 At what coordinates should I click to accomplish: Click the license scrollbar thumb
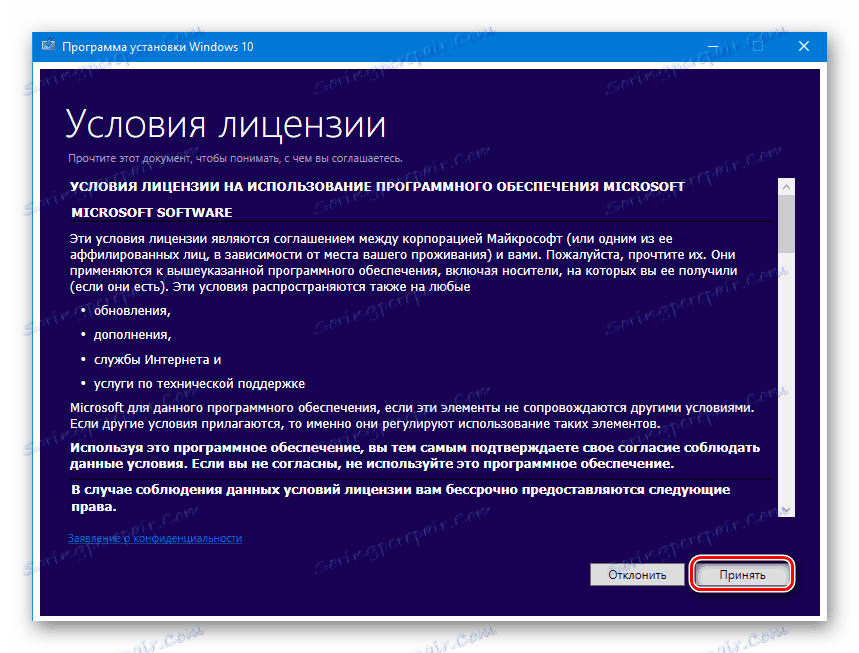click(786, 224)
